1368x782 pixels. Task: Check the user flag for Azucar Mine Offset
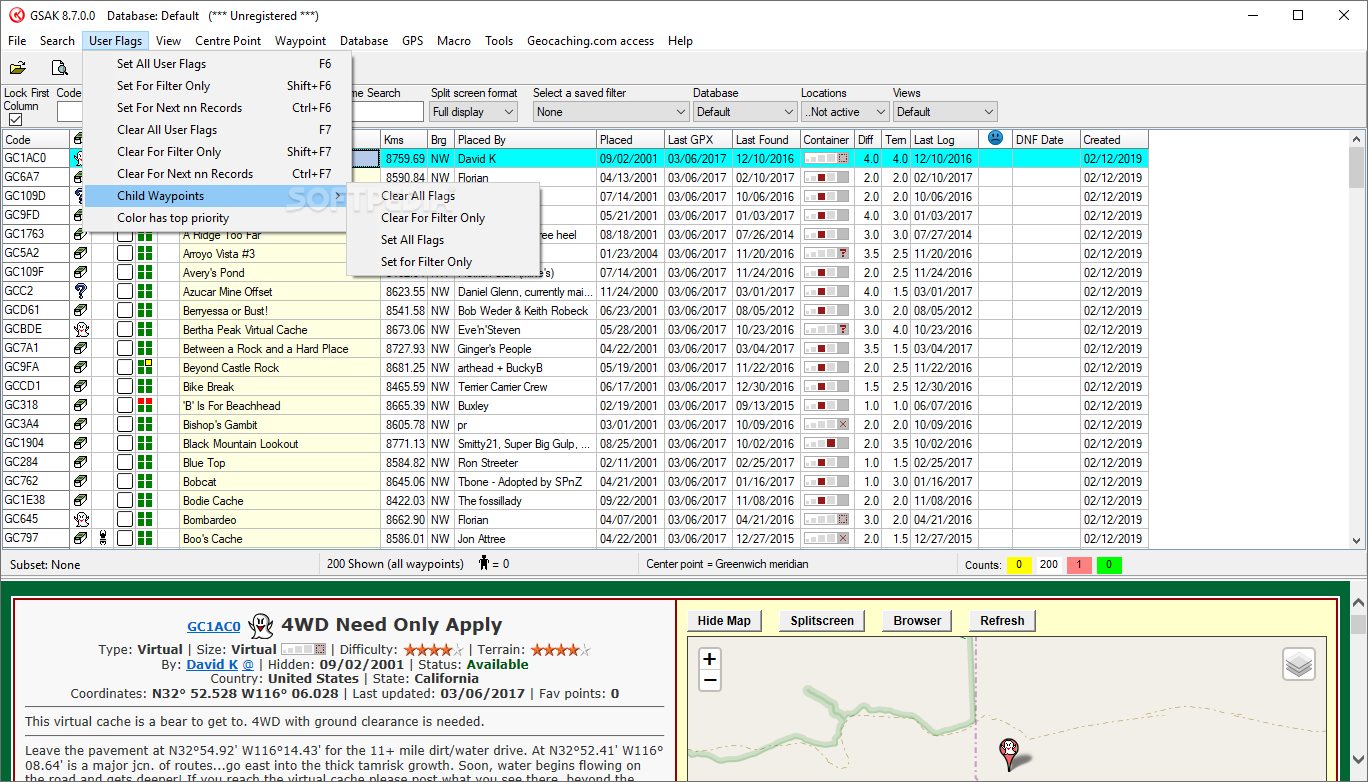[125, 292]
